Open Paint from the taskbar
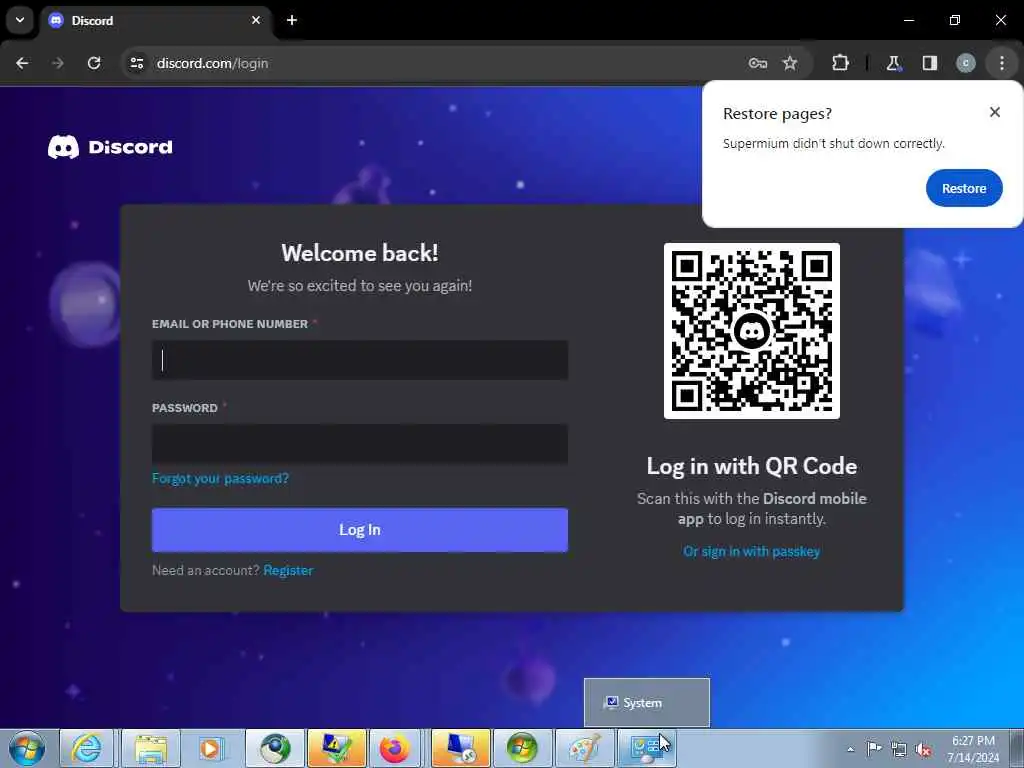This screenshot has width=1024, height=768. 584,748
